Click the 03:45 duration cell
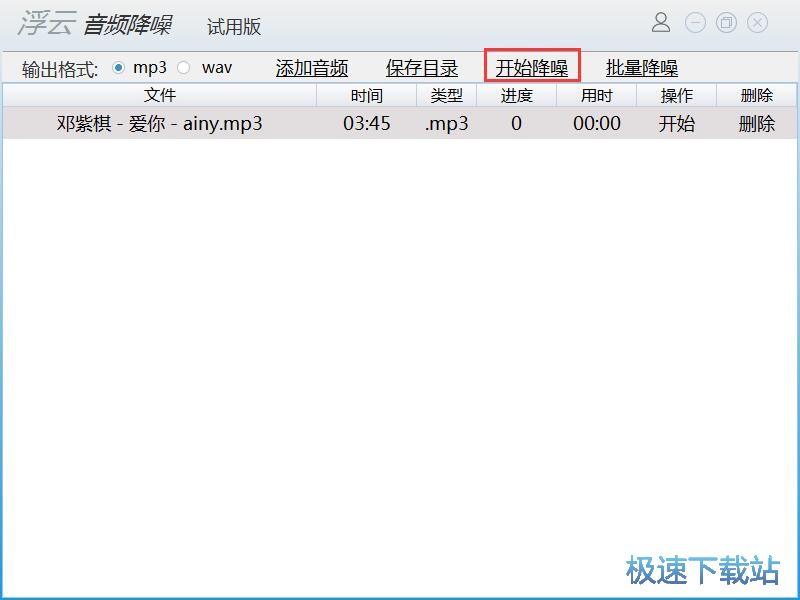Image resolution: width=800 pixels, height=600 pixels. 366,123
